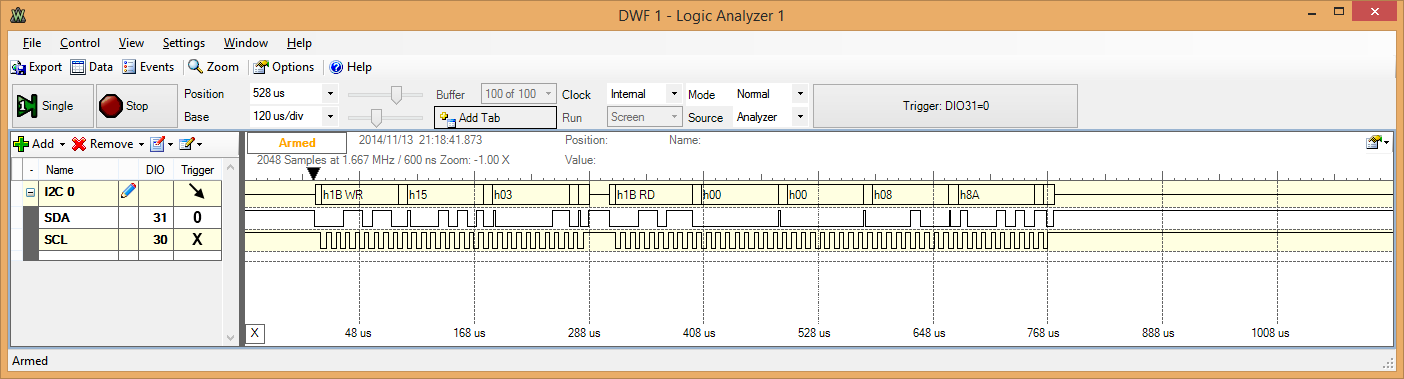Click the first edit-properties notepad icon
The width and height of the screenshot is (1404, 379).
(157, 144)
